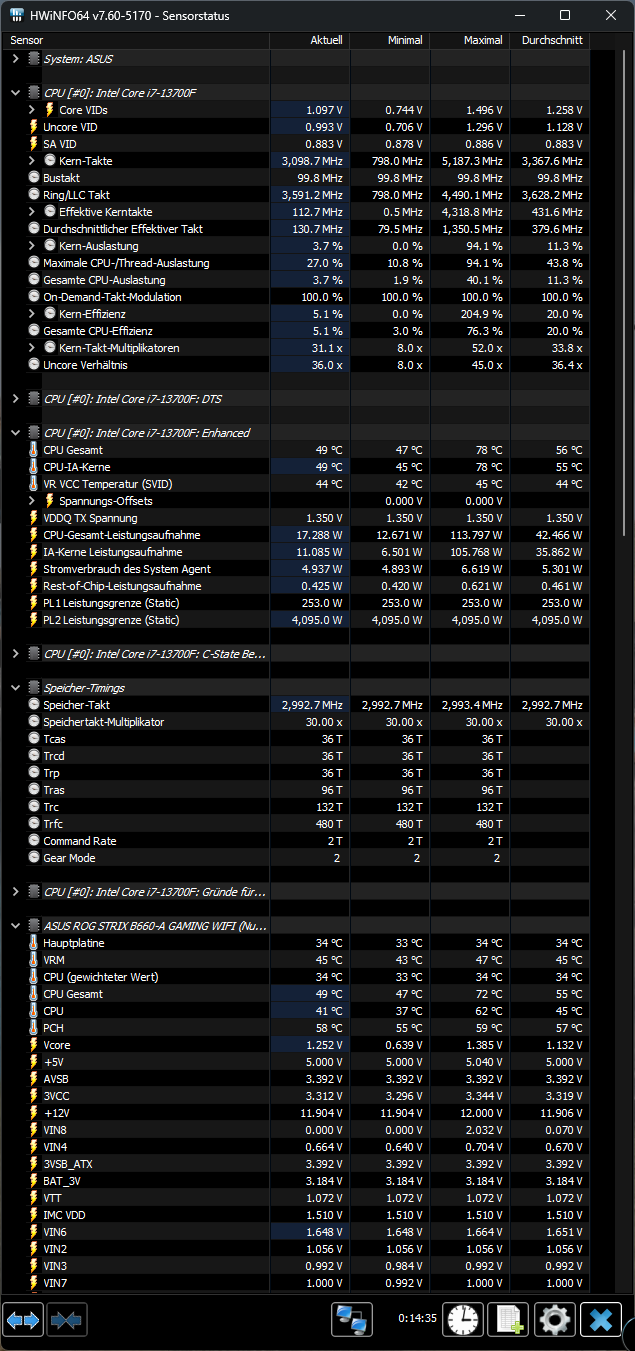
Task: Expand the Kern-Auslastung sub-rows
Action: pyautogui.click(x=33, y=246)
